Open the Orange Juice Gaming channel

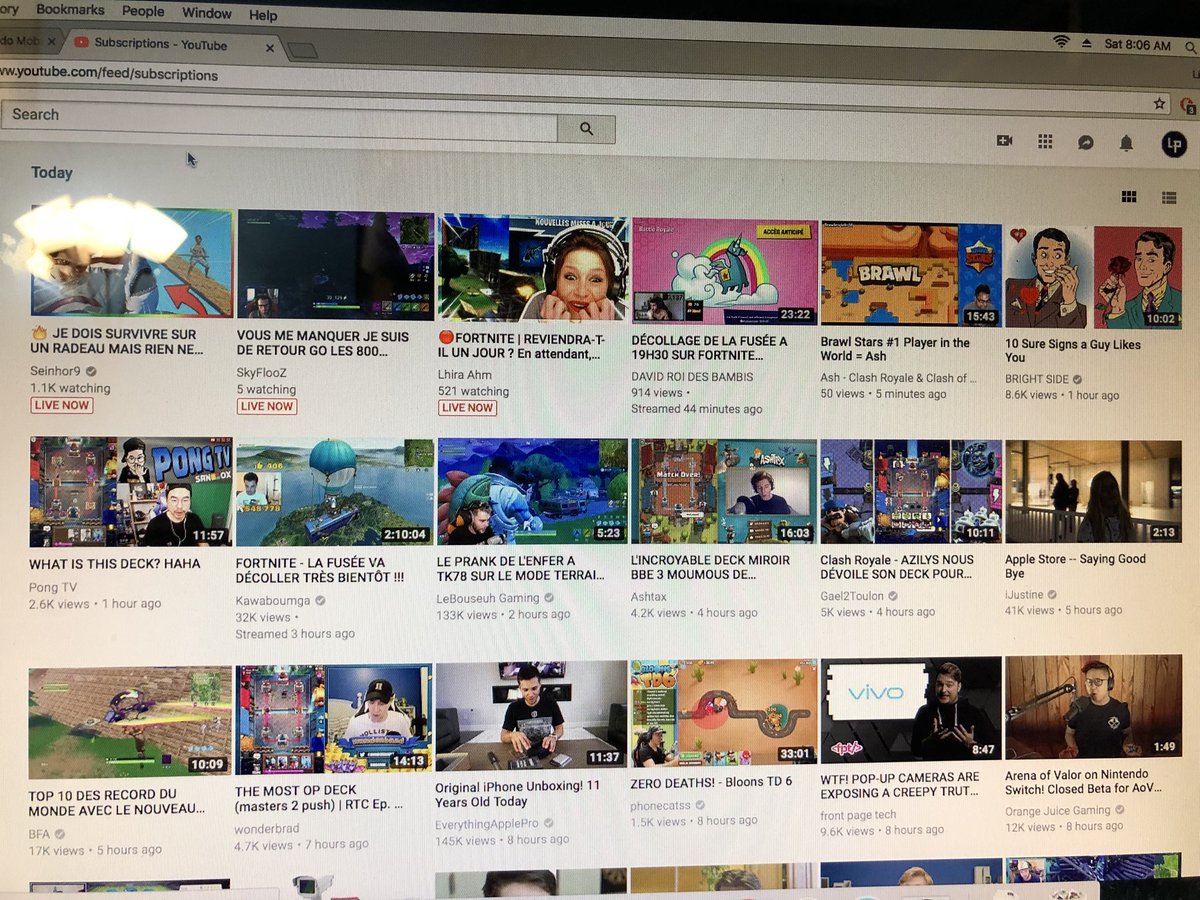tap(1058, 810)
